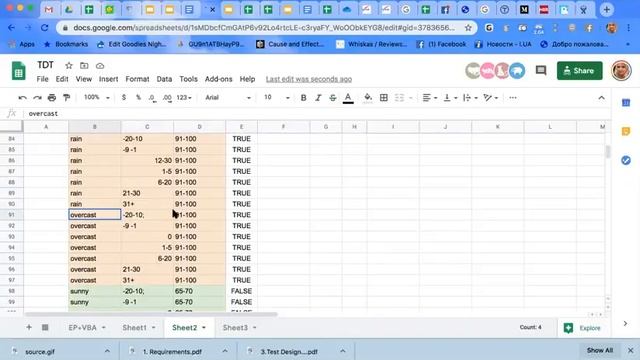Toggle italic formatting
This screenshot has height=360, width=640.
point(318,98)
